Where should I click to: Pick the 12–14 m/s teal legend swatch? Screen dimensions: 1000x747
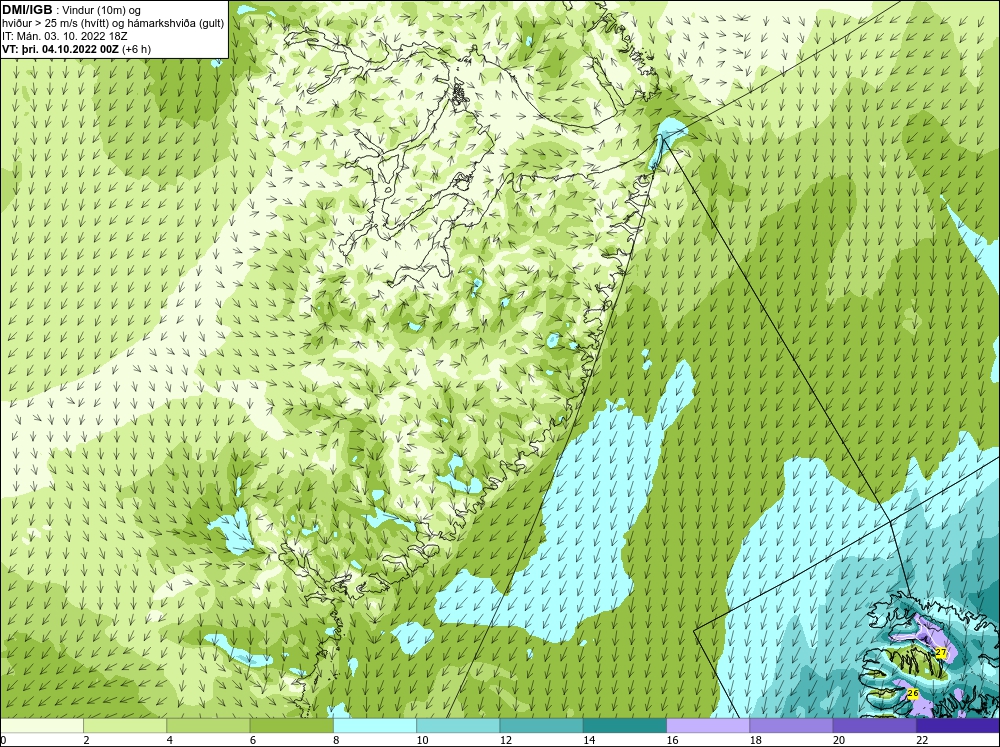541,726
